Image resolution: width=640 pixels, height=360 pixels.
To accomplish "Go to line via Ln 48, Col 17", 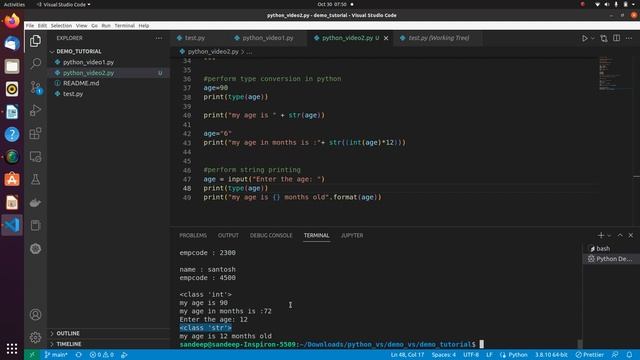I will click(x=407, y=355).
